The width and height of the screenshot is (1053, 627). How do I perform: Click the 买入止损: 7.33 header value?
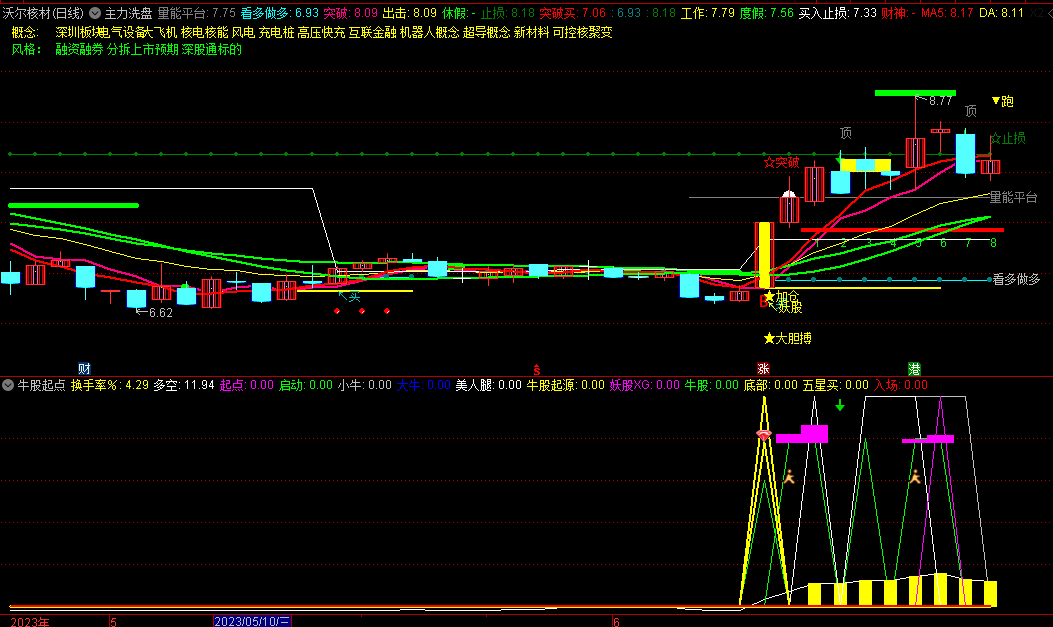(837, 13)
